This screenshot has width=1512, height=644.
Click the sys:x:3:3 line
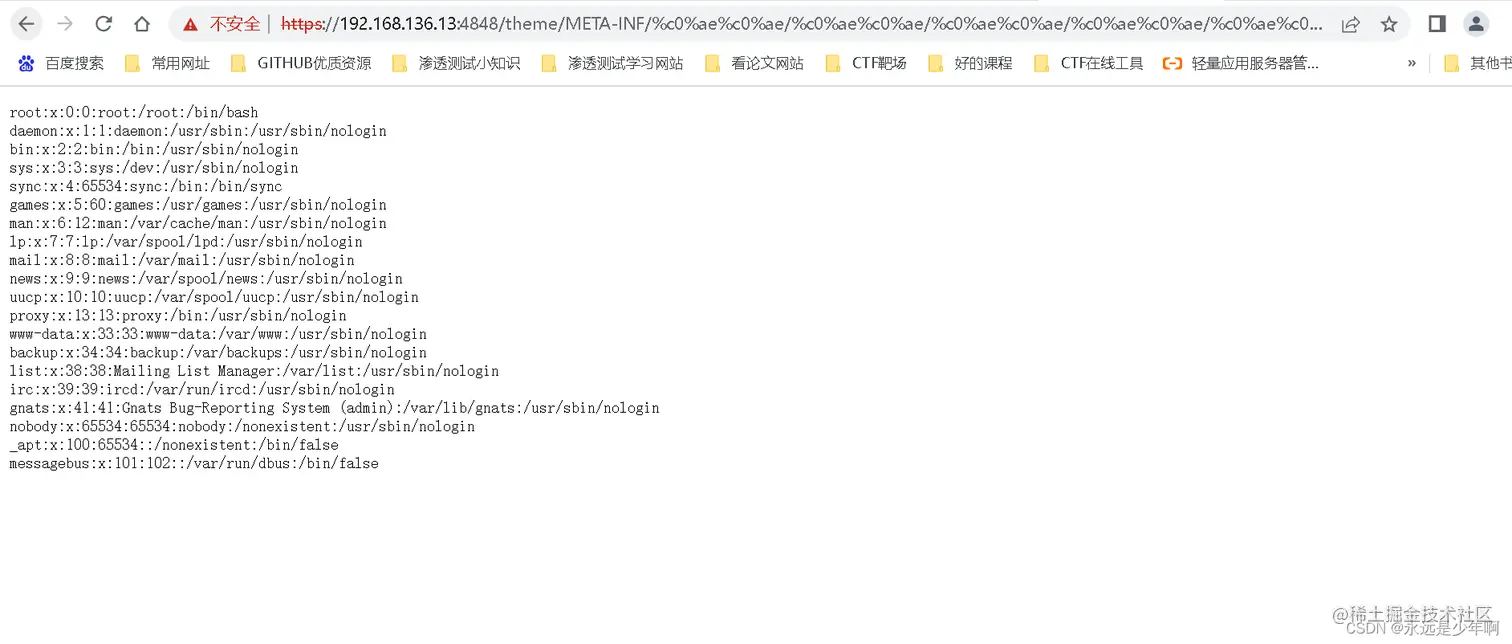tap(154, 168)
